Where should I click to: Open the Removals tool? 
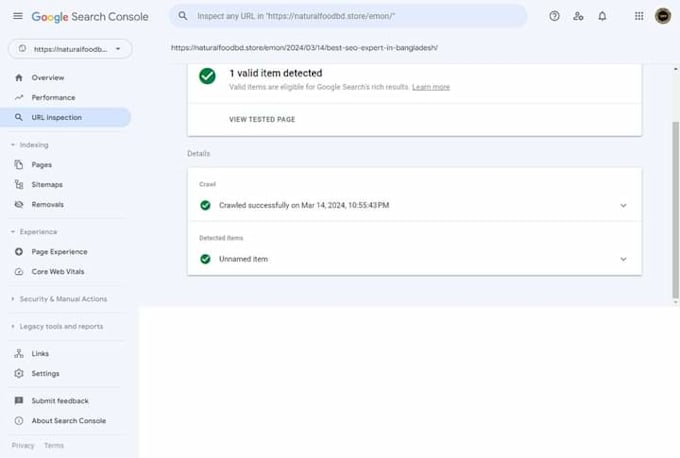pyautogui.click(x=65, y=204)
